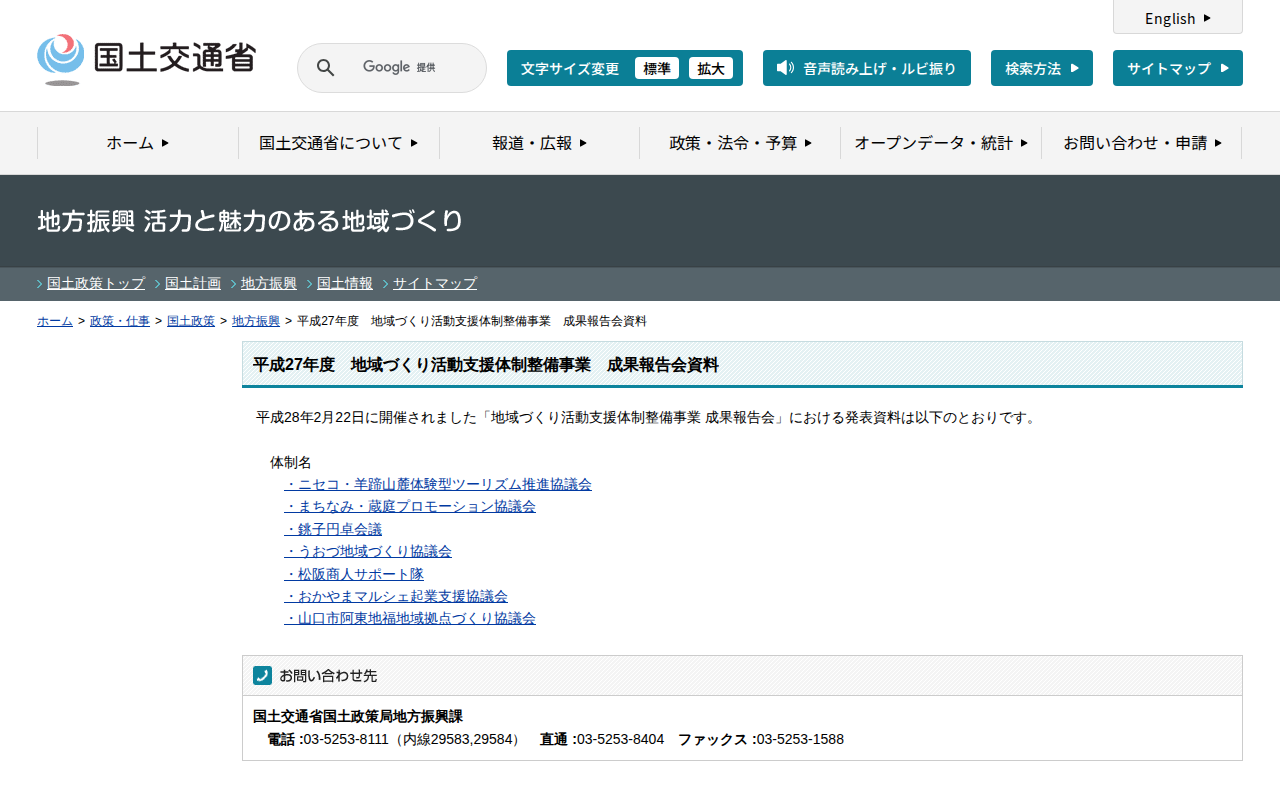Open 国土情報 in the sub-navigation bar
The width and height of the screenshot is (1280, 800).
(x=345, y=283)
